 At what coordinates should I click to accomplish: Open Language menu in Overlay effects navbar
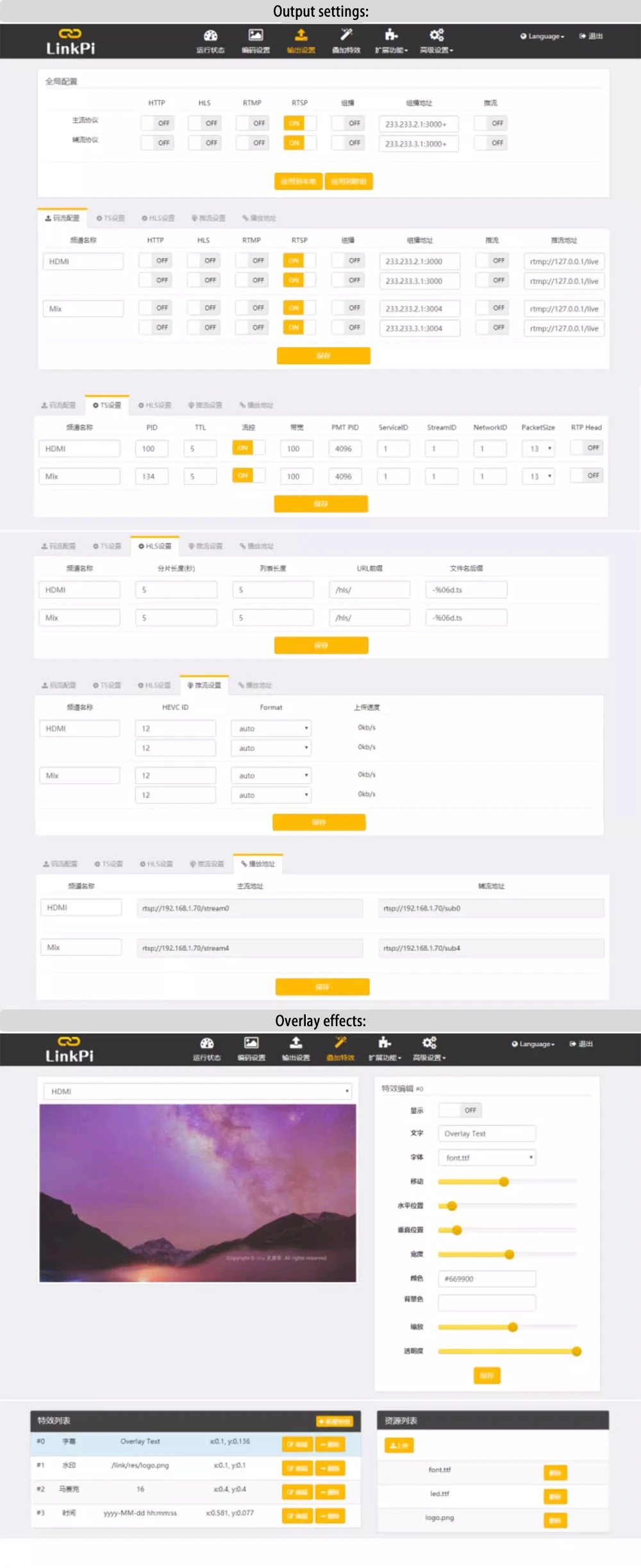533,1044
